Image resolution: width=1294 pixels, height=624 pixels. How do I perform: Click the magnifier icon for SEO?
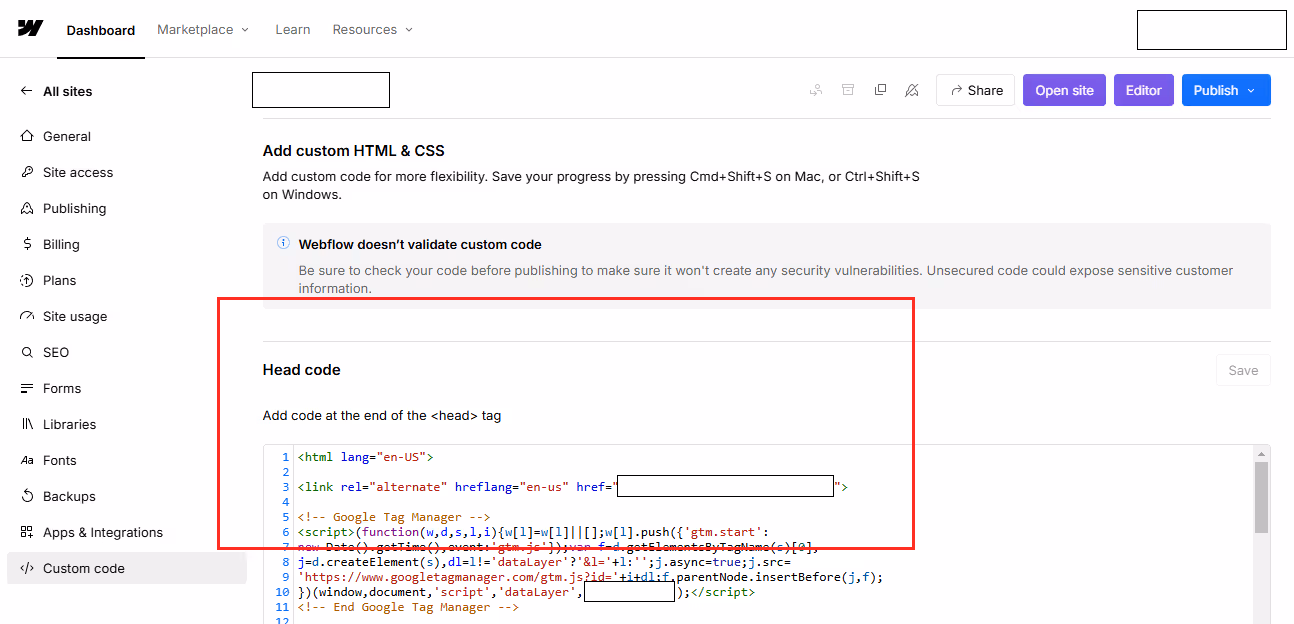[x=27, y=352]
